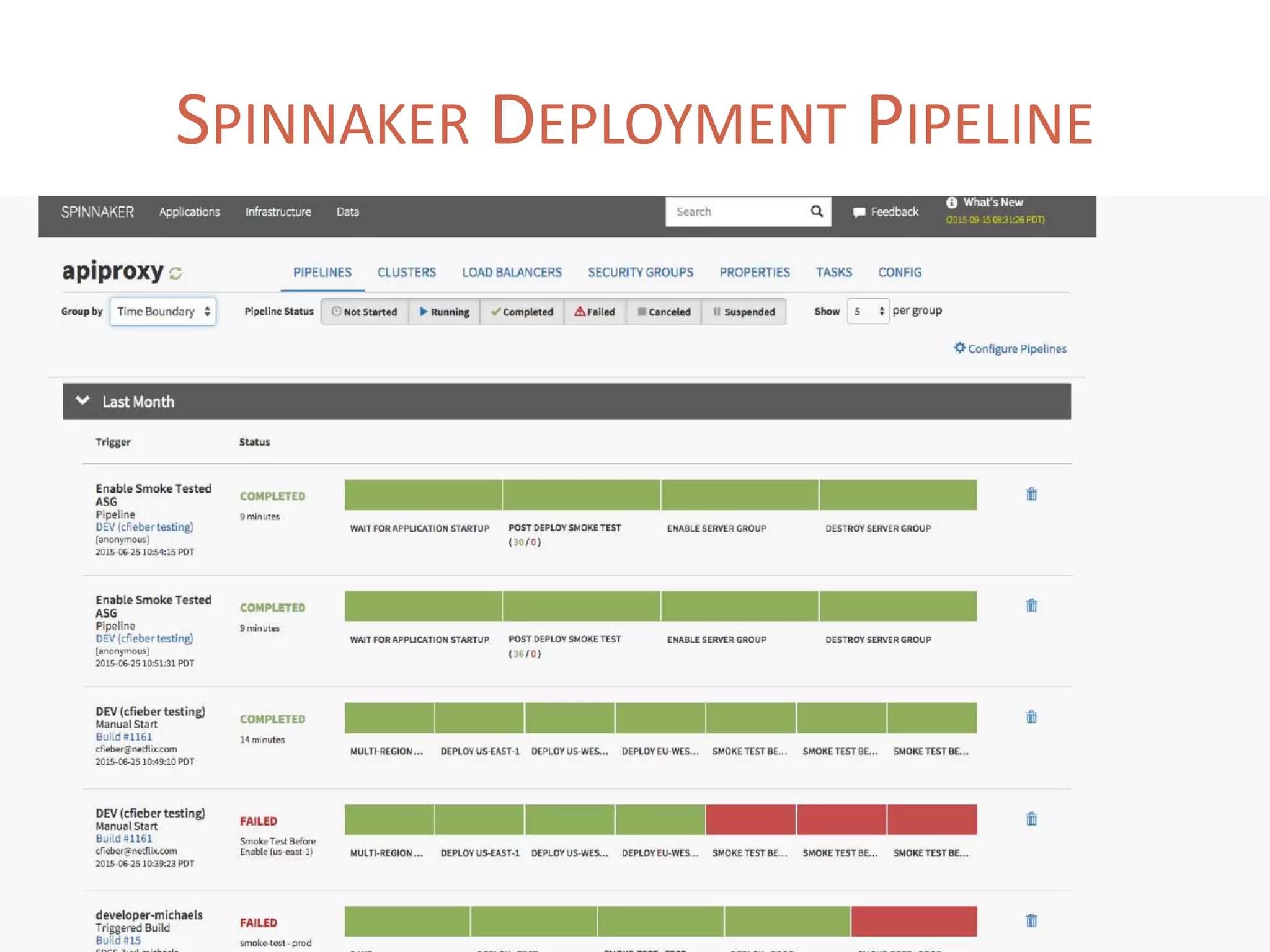Image resolution: width=1270 pixels, height=952 pixels.
Task: Open the Load Balancers tab
Action: [512, 272]
